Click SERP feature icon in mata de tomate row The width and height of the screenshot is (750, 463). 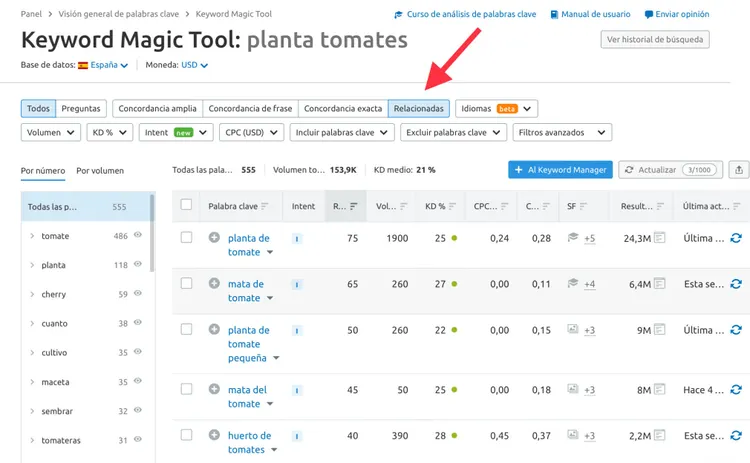(x=573, y=283)
